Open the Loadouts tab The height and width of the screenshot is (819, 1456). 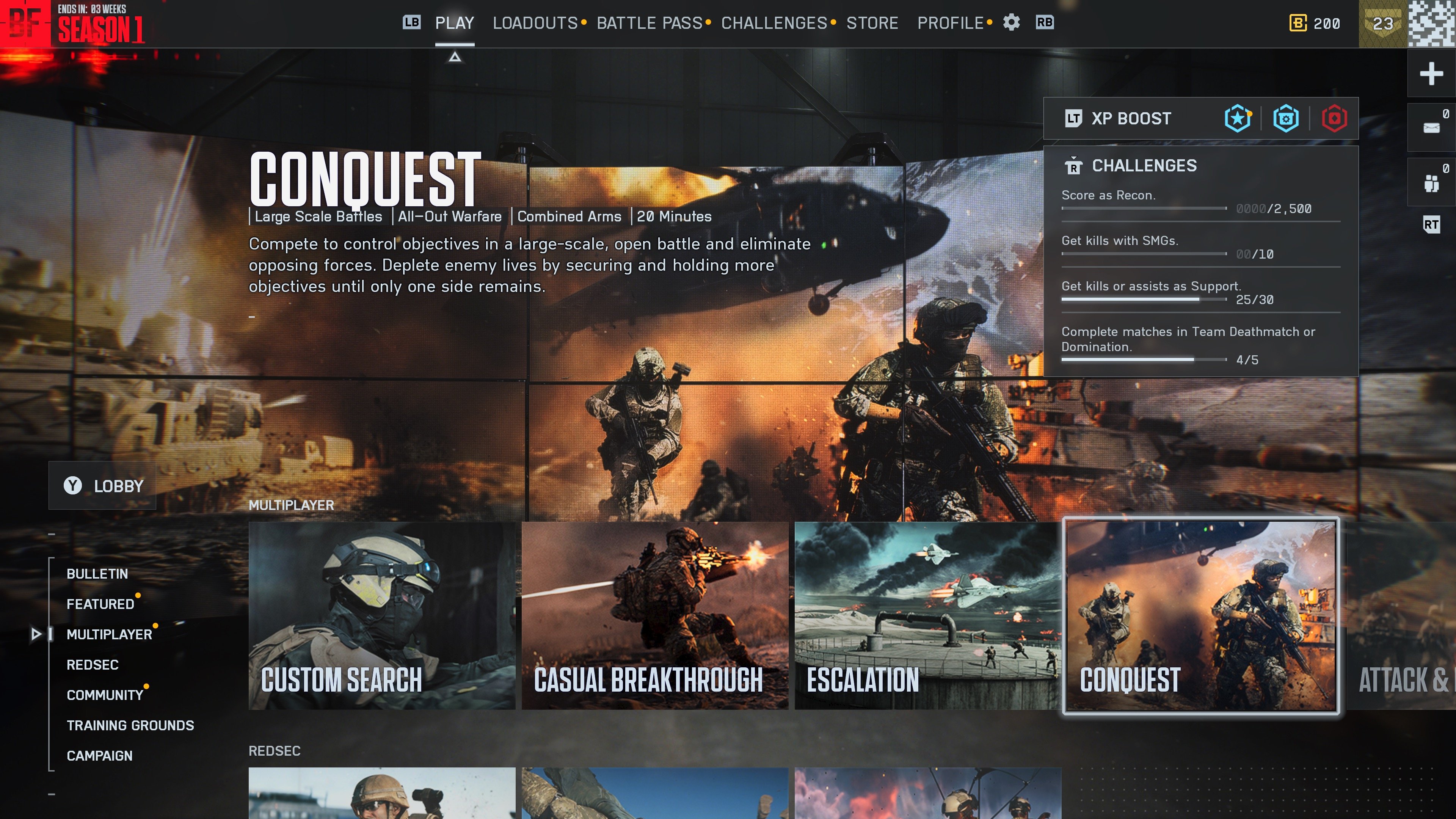point(535,23)
